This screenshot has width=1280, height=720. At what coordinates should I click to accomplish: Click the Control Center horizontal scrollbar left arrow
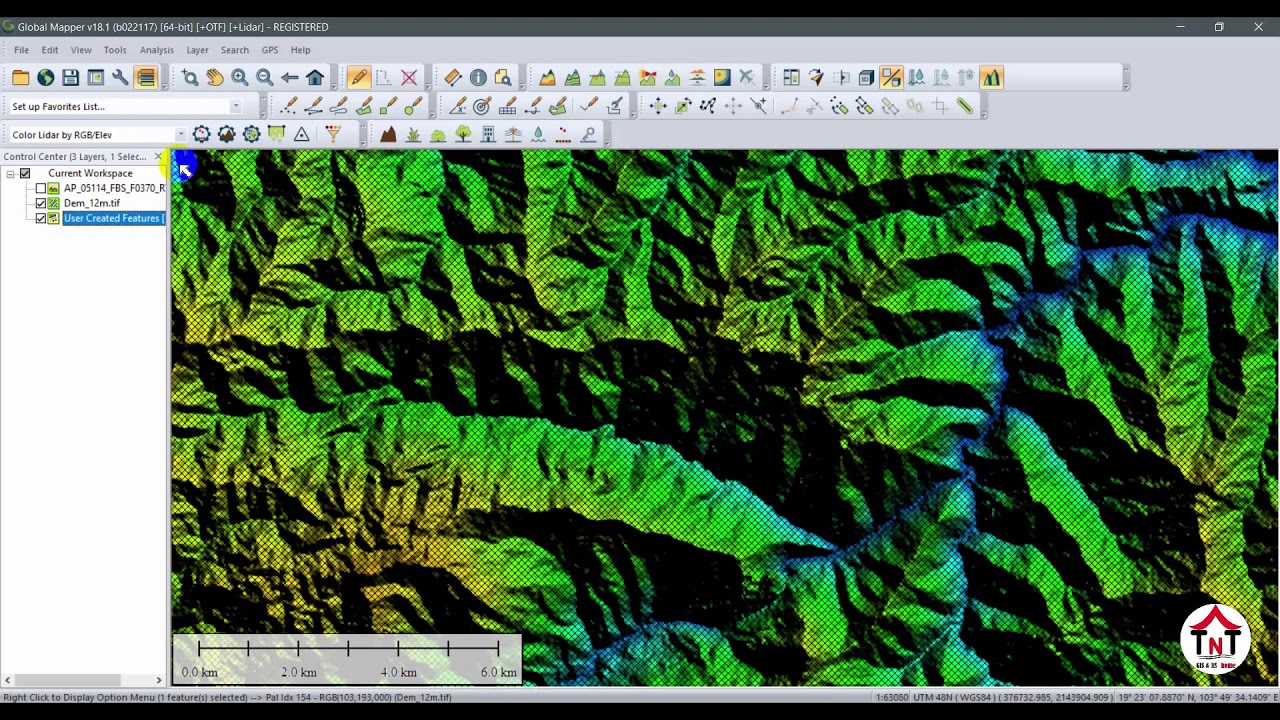click(x=7, y=681)
